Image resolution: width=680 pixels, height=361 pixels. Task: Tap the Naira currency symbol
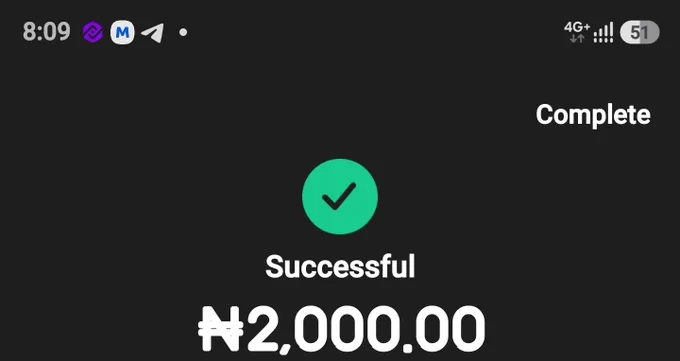[221, 328]
